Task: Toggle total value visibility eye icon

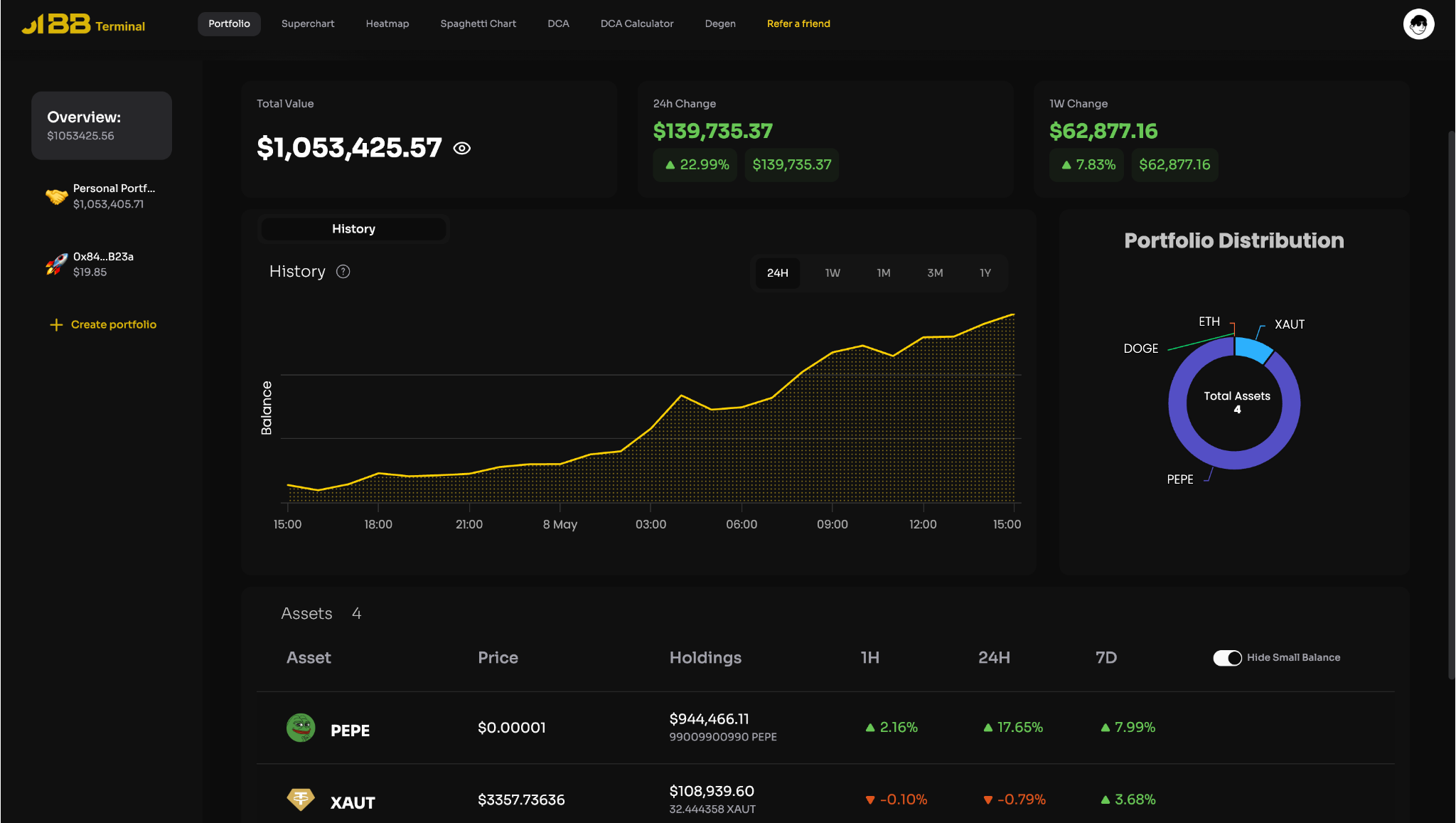Action: point(462,149)
